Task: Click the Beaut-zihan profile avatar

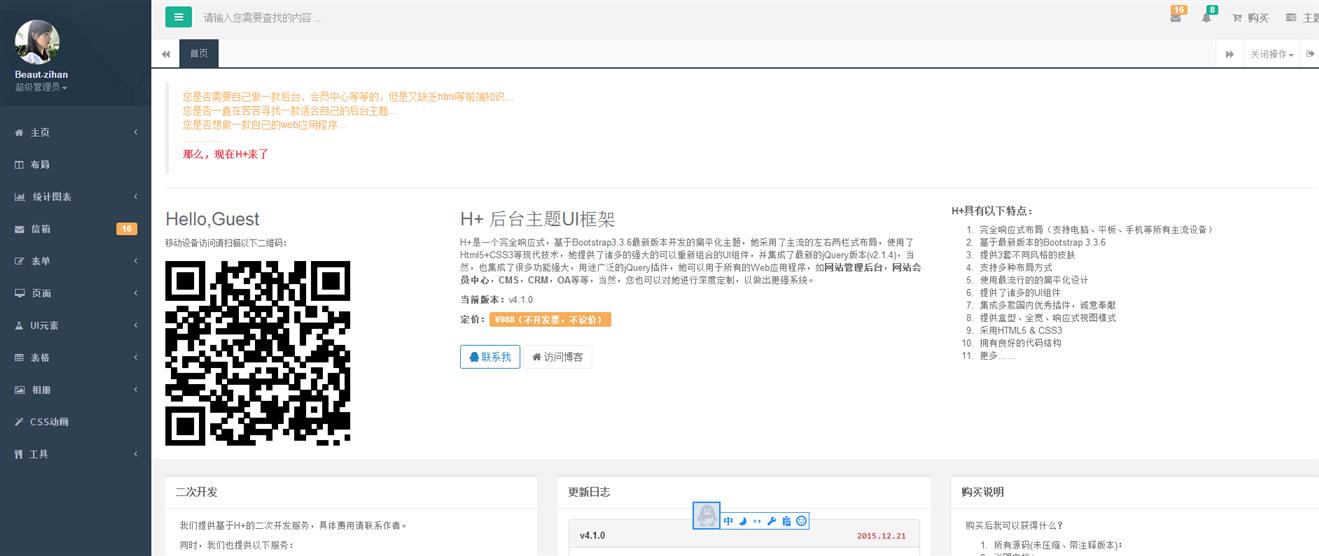Action: pyautogui.click(x=37, y=42)
